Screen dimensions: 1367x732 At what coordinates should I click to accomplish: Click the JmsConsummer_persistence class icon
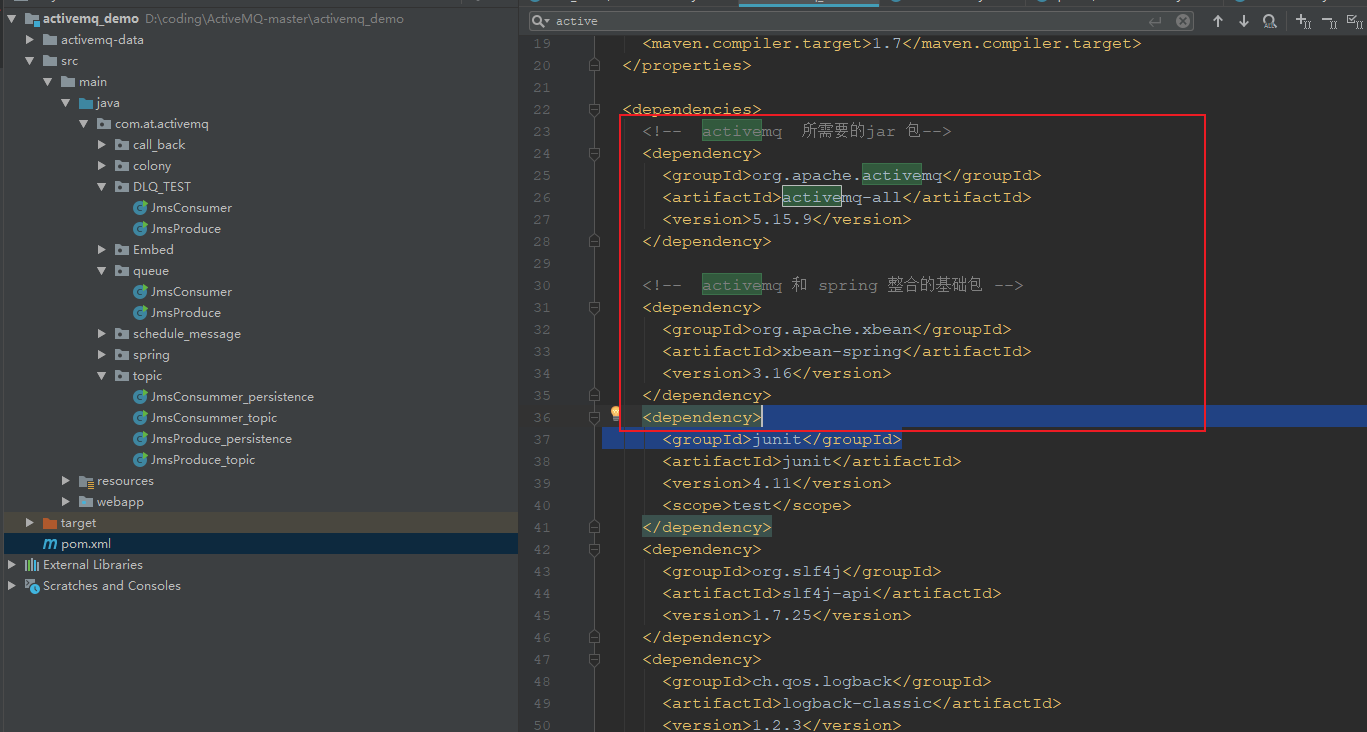click(141, 397)
